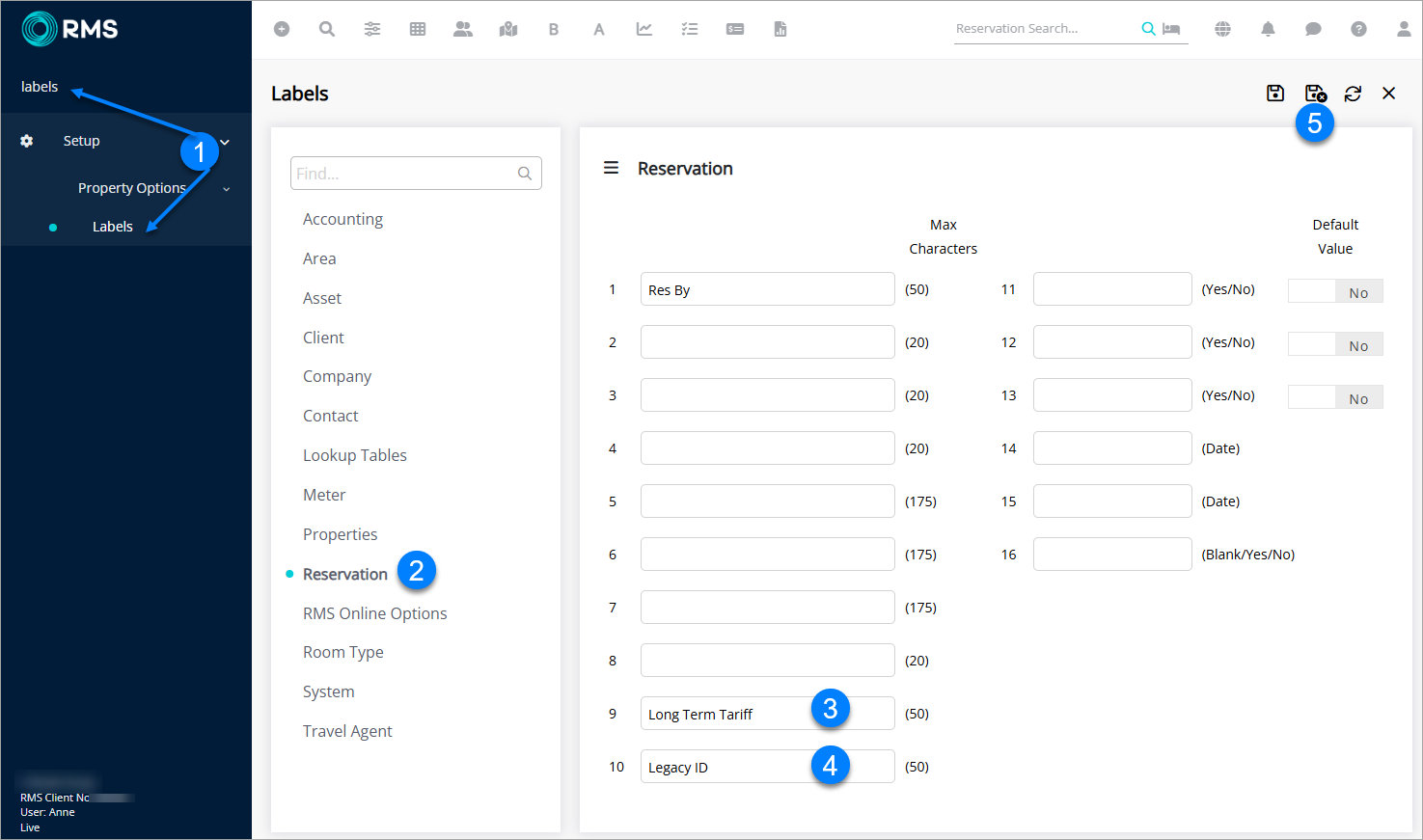The width and height of the screenshot is (1423, 840).
Task: Select RMS Online Options category
Action: [374, 613]
